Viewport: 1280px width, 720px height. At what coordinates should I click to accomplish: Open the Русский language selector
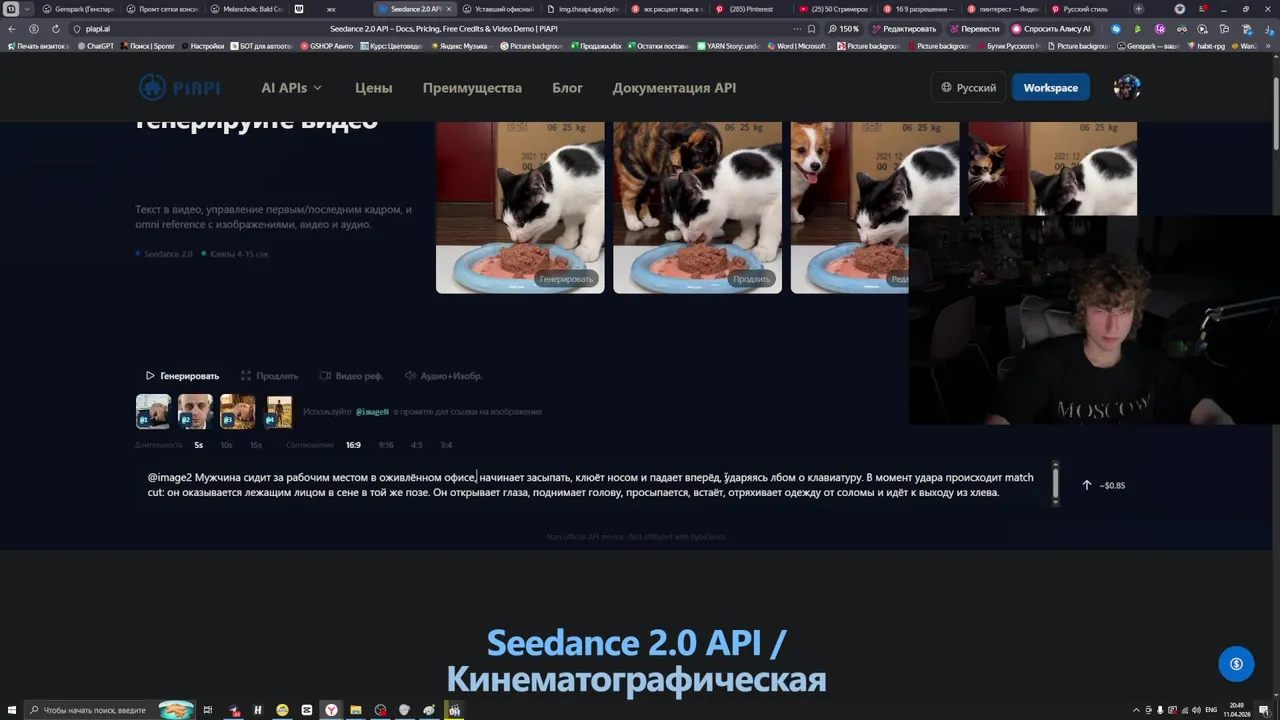[x=968, y=88]
